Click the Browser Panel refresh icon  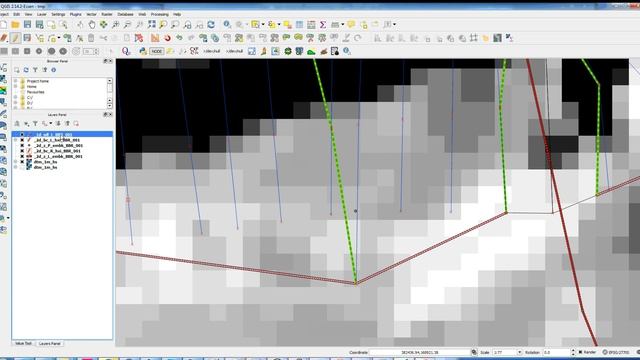[x=26, y=70]
